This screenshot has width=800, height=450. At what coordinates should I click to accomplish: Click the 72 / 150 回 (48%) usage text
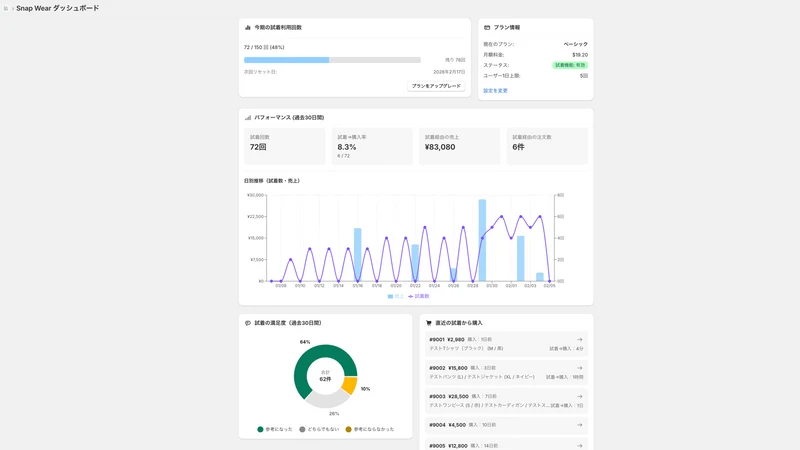point(264,47)
